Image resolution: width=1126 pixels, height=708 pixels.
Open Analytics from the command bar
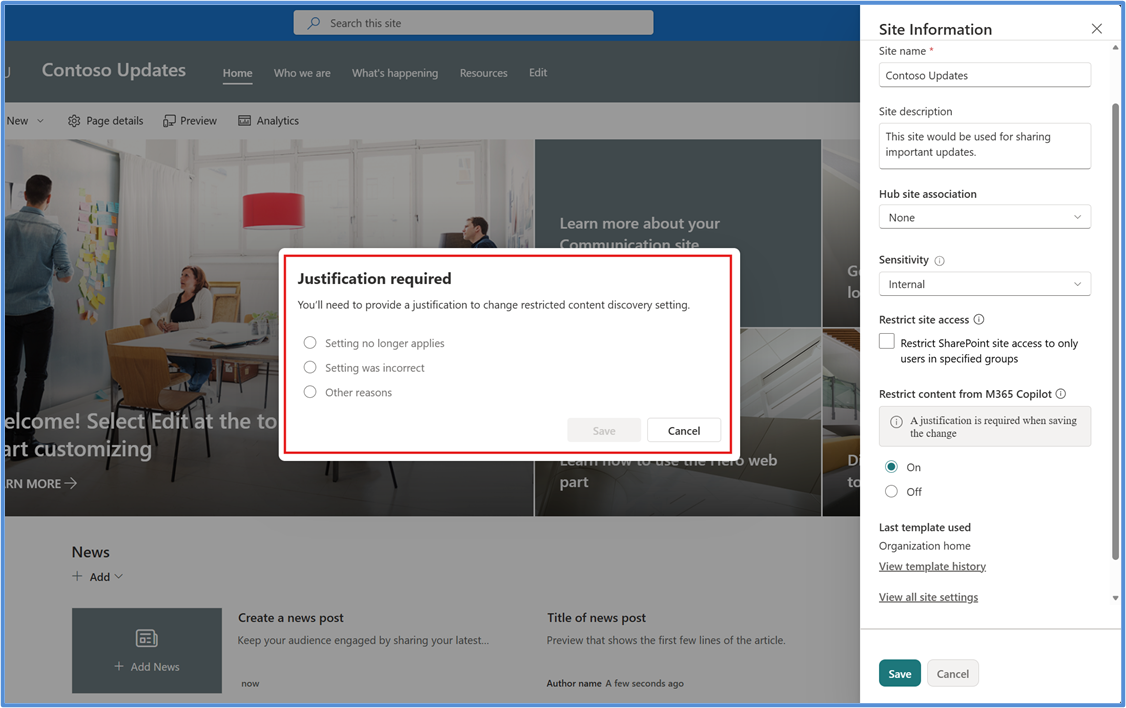tap(268, 120)
